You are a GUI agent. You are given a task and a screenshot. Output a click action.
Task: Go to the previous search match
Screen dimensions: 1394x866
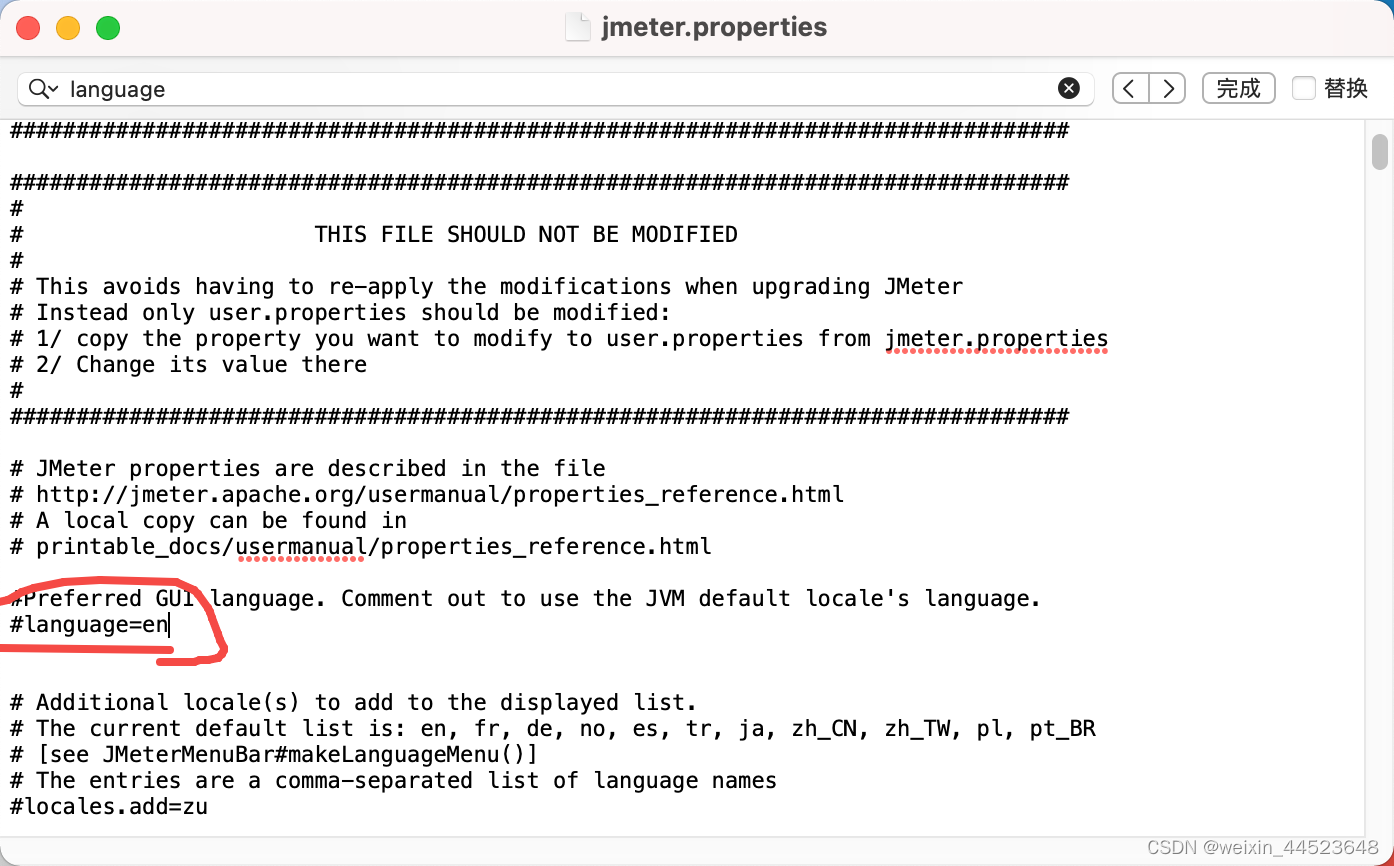1131,89
